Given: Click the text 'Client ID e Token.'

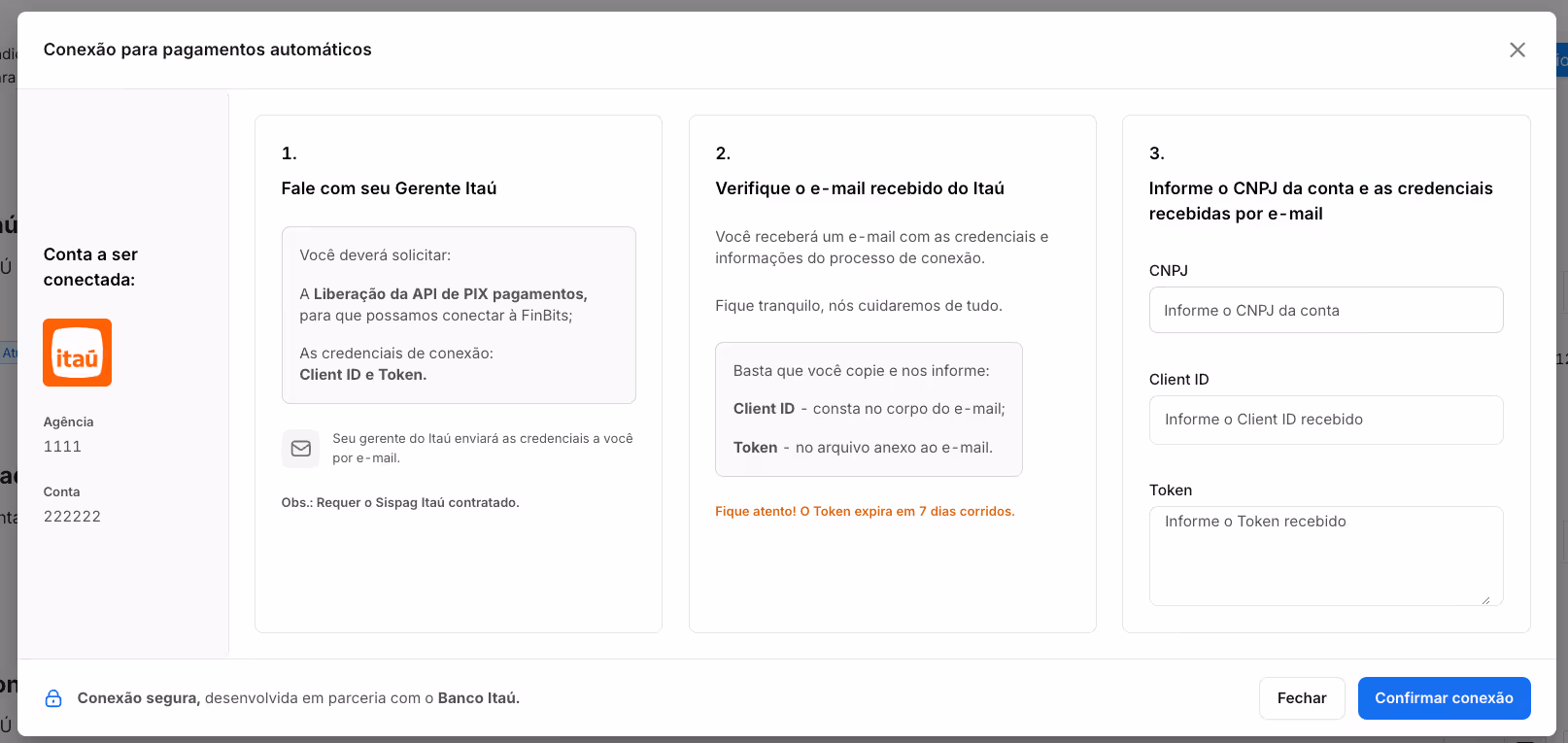Looking at the screenshot, I should 363,375.
